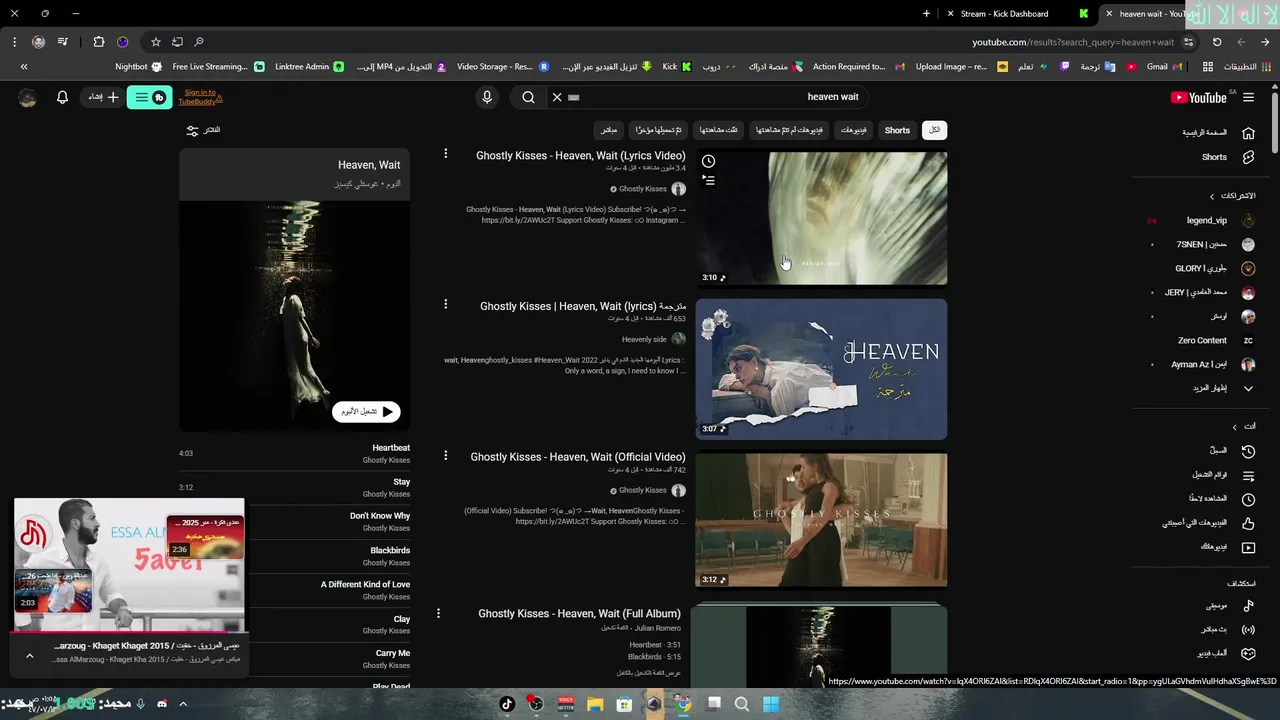Open more options for Lyrics Video result
The height and width of the screenshot is (720, 1280).
446,153
